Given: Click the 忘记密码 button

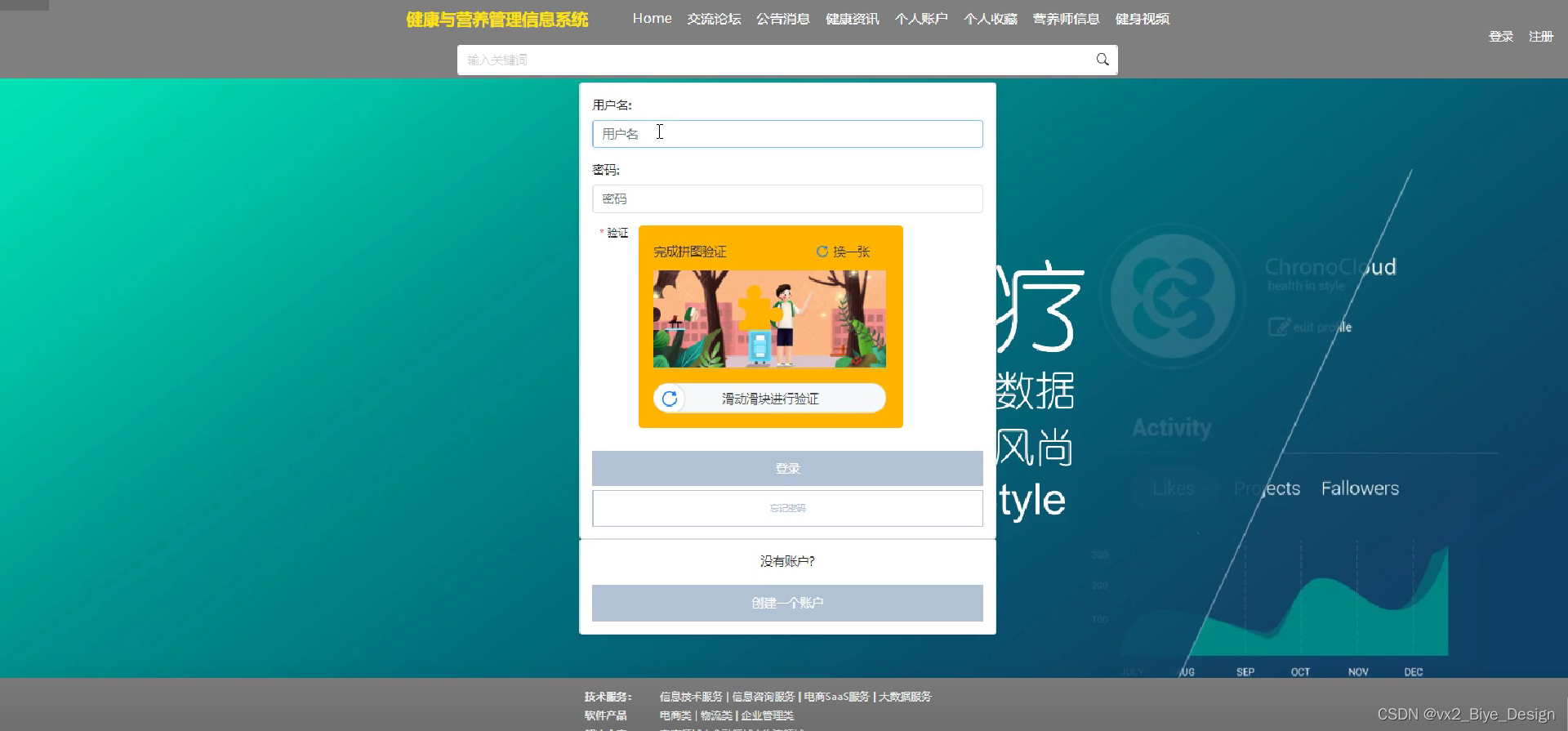Looking at the screenshot, I should (x=787, y=508).
